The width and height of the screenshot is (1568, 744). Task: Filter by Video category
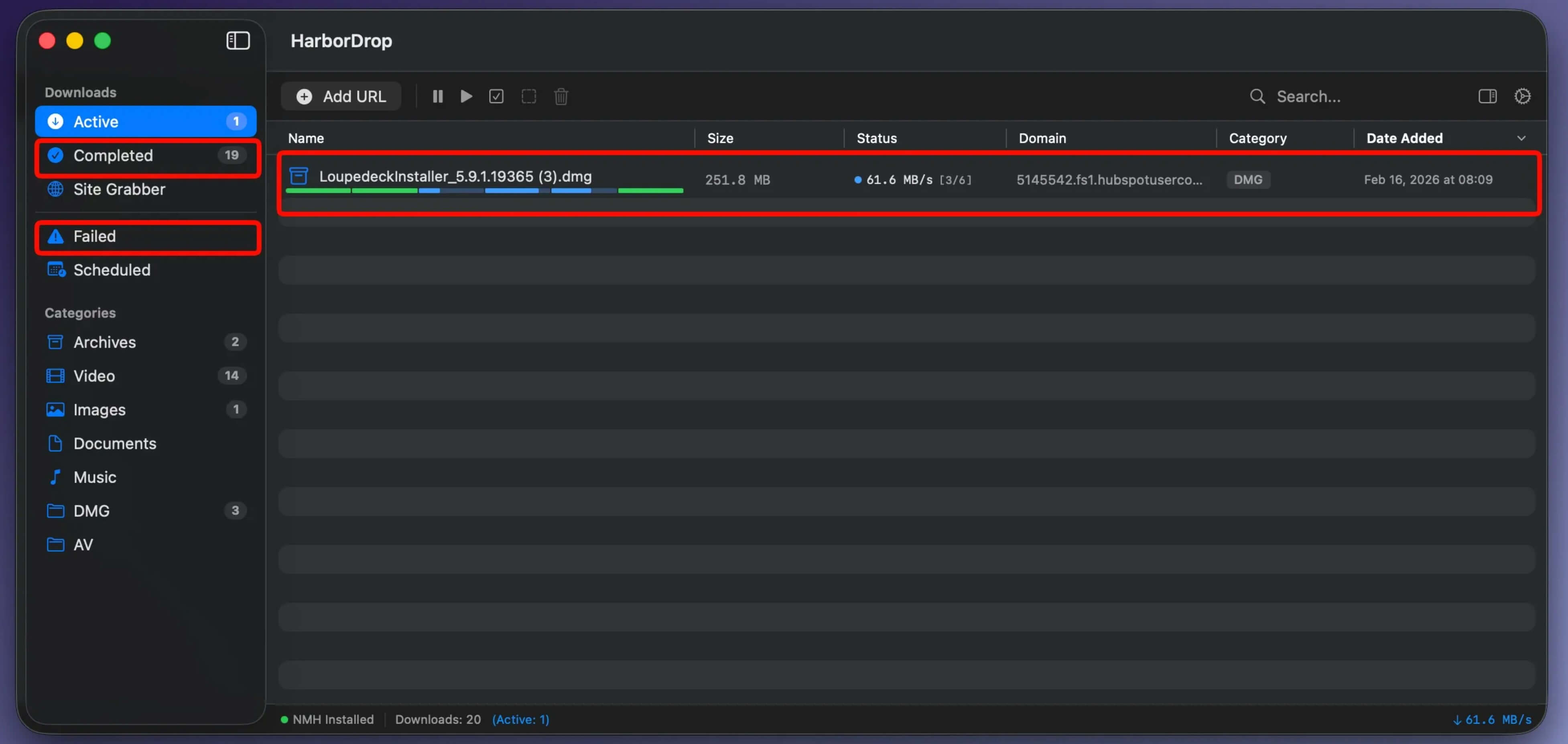94,376
